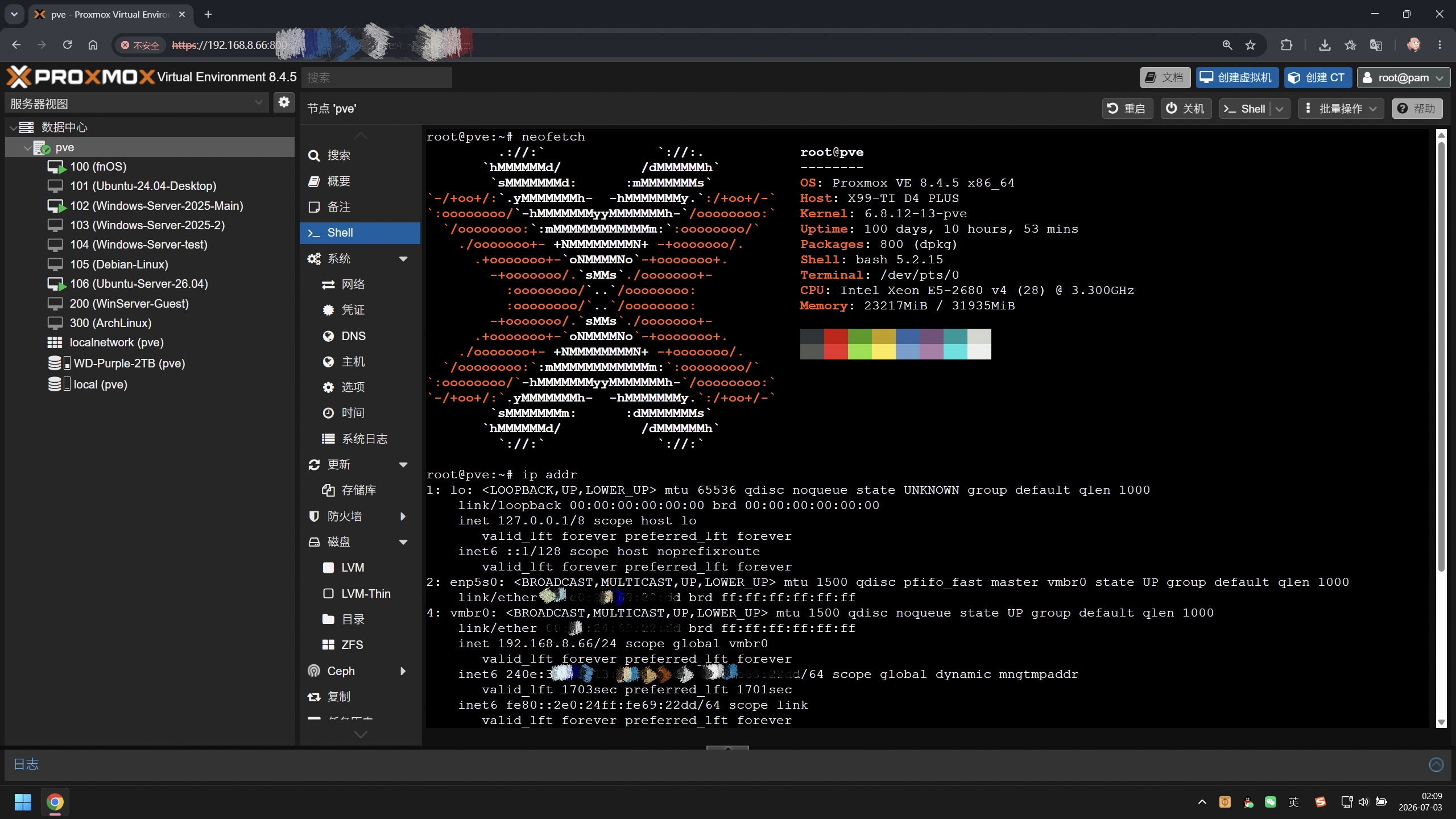Open the 搜索 node menu item
Screen dimensions: 1456x819
pos(359,155)
